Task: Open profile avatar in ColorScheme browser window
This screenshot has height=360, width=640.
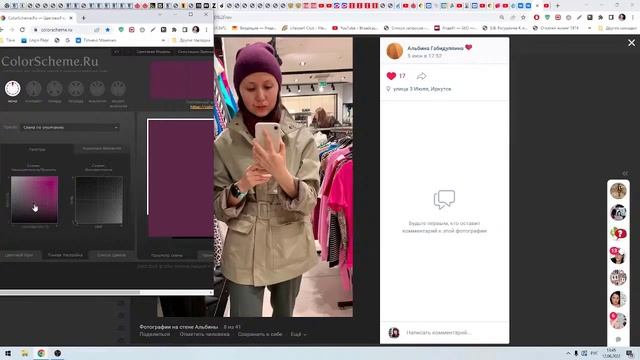Action: pyautogui.click(x=196, y=30)
